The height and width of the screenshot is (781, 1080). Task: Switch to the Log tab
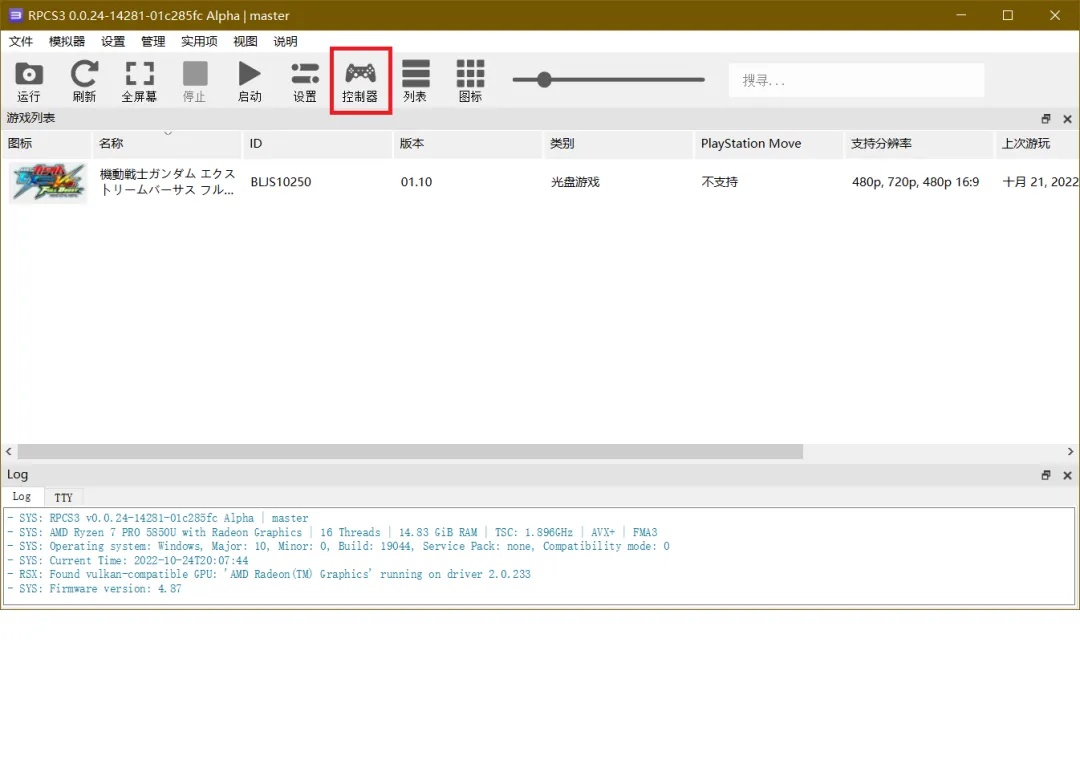22,497
